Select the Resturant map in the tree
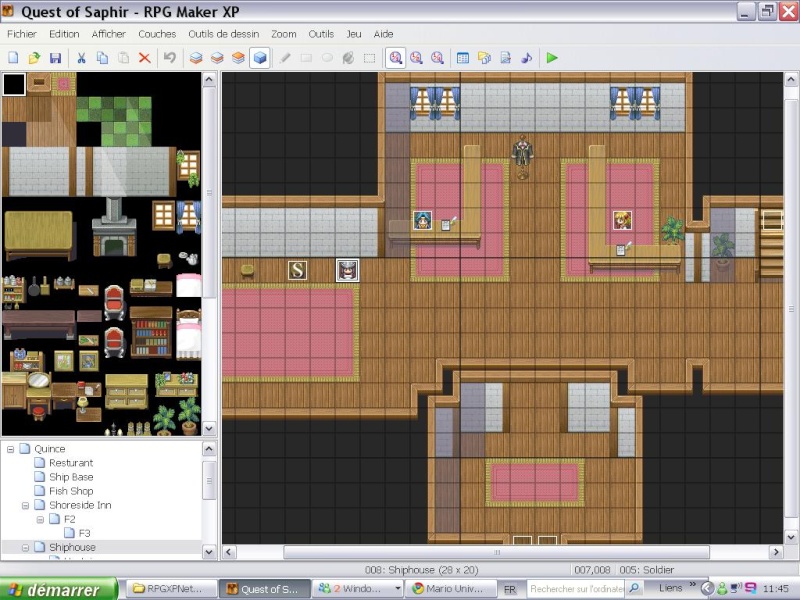 (71, 463)
